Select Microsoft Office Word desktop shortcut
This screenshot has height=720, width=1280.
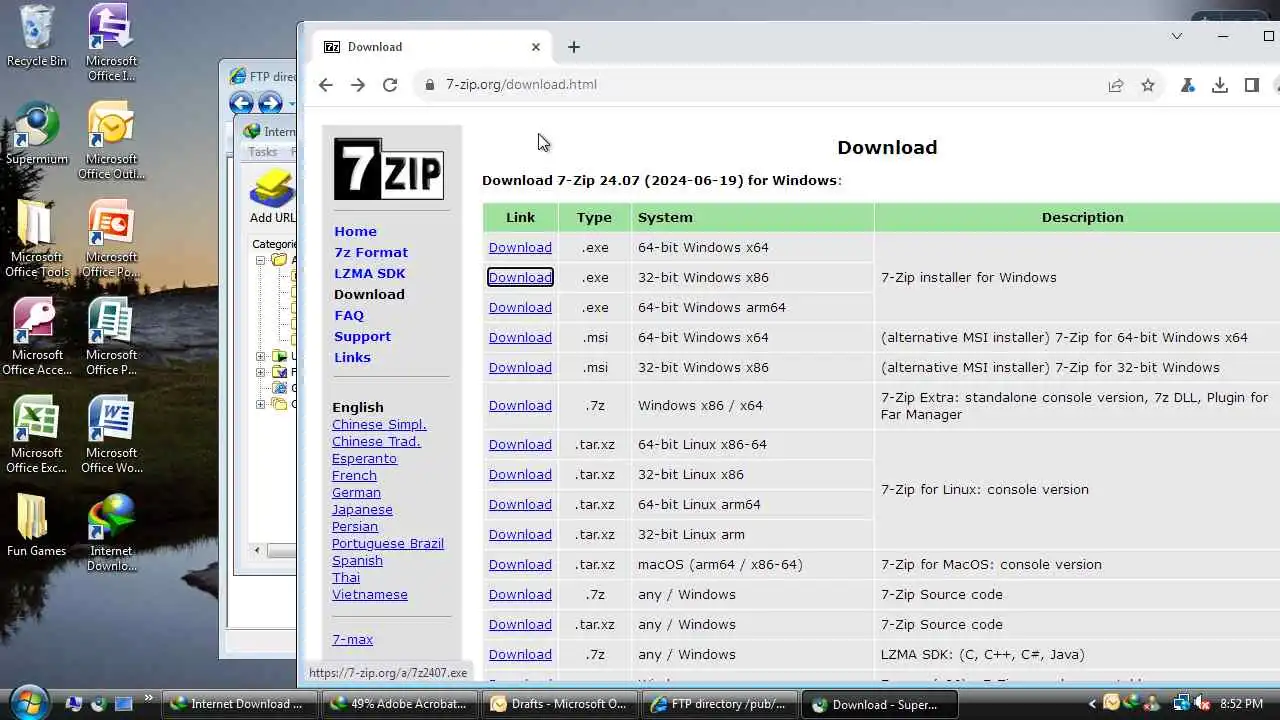tap(111, 435)
